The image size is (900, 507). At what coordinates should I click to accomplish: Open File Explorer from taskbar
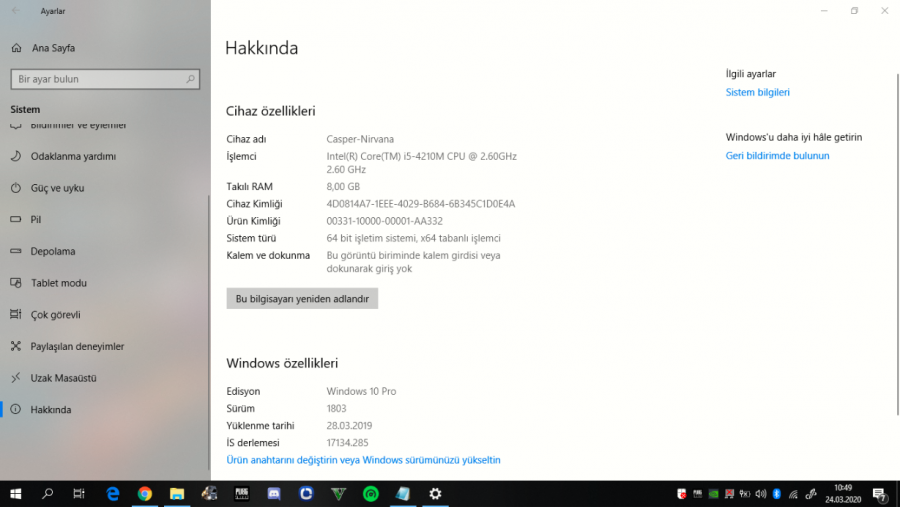click(177, 494)
